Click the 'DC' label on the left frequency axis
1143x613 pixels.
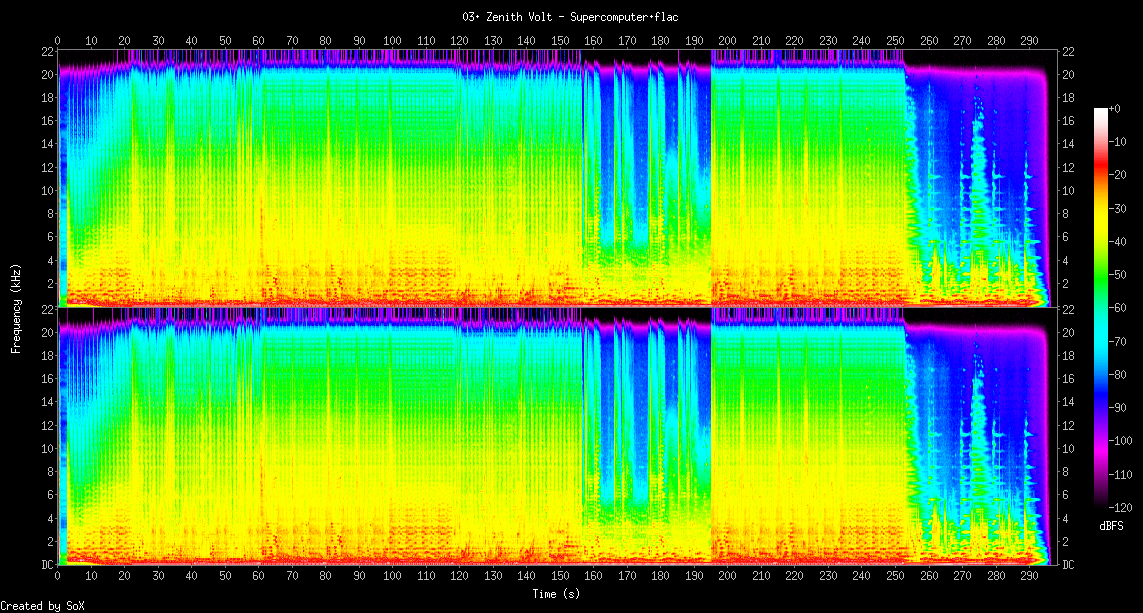(x=45, y=564)
